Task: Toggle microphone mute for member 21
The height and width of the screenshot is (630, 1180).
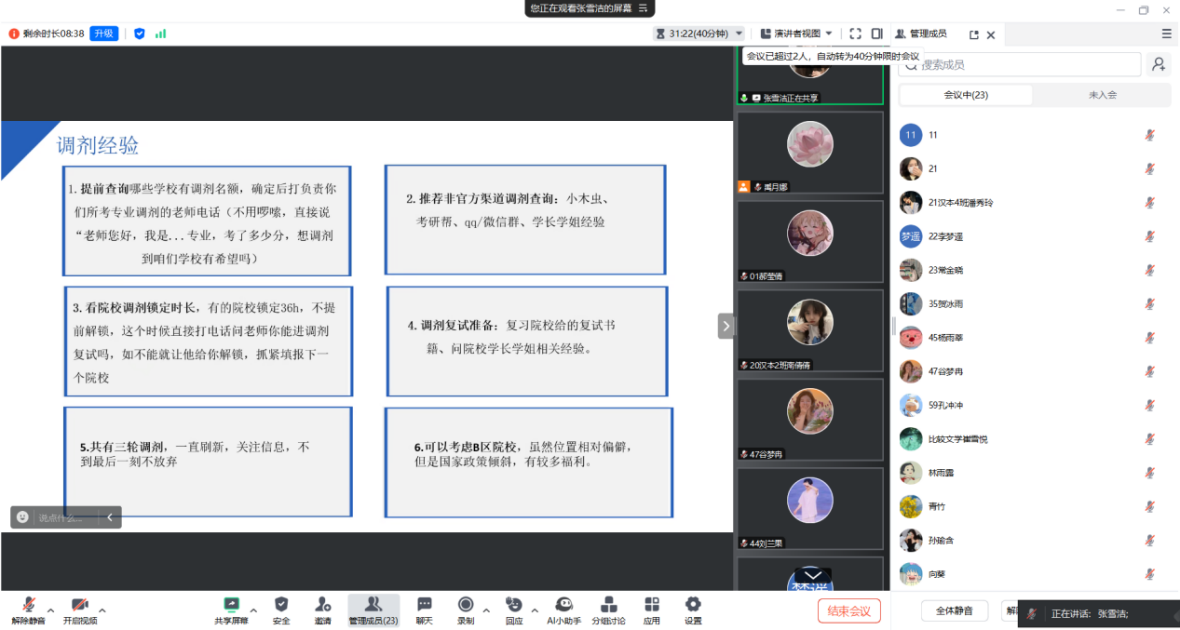Action: point(1150,169)
